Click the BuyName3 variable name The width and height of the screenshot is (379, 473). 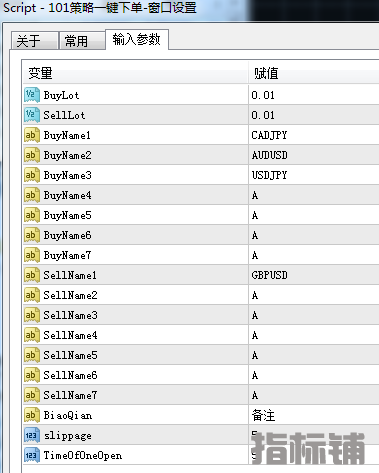67,175
